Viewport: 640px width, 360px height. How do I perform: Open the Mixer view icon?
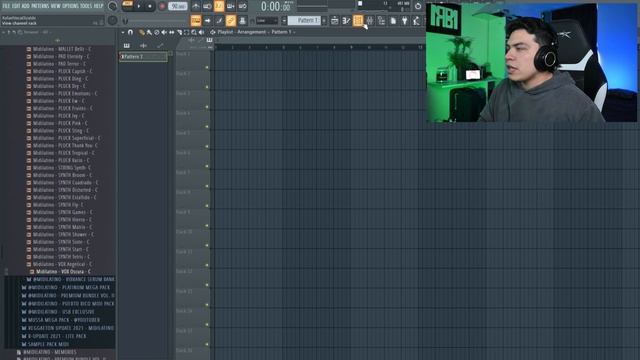369,20
